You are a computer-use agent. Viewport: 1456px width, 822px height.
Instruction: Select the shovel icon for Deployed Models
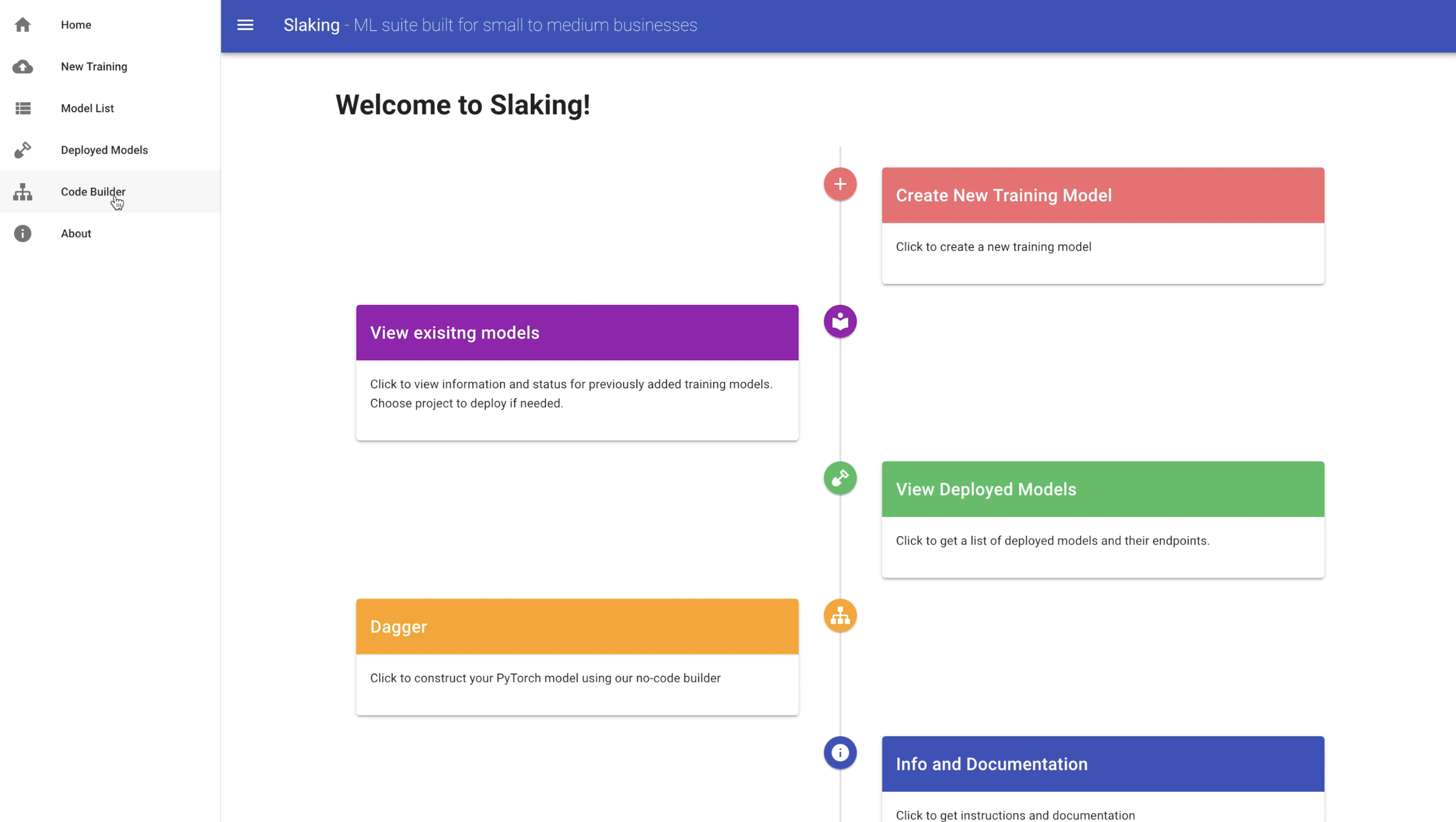pos(23,150)
